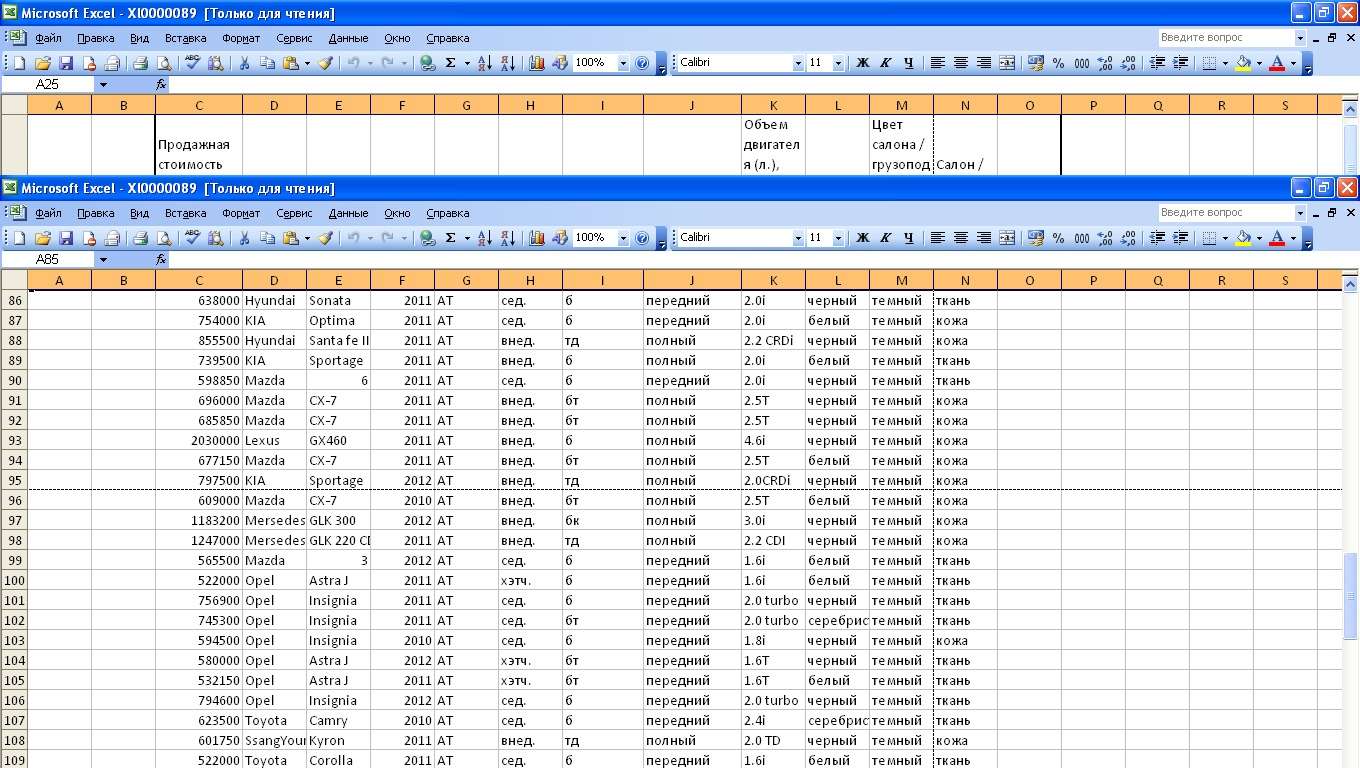Click Increase Decimal in front window
The image size is (1360, 768).
(1105, 238)
